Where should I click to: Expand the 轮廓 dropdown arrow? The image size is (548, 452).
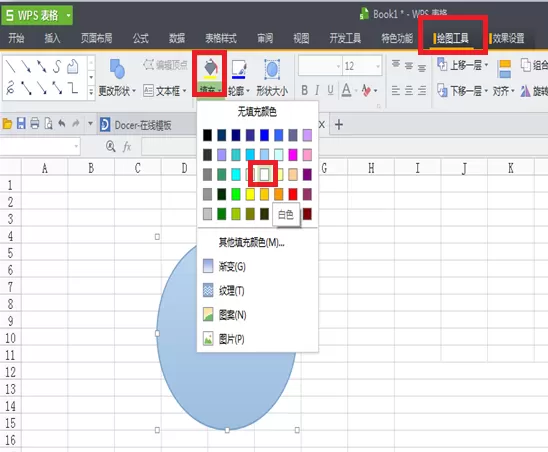(248, 91)
